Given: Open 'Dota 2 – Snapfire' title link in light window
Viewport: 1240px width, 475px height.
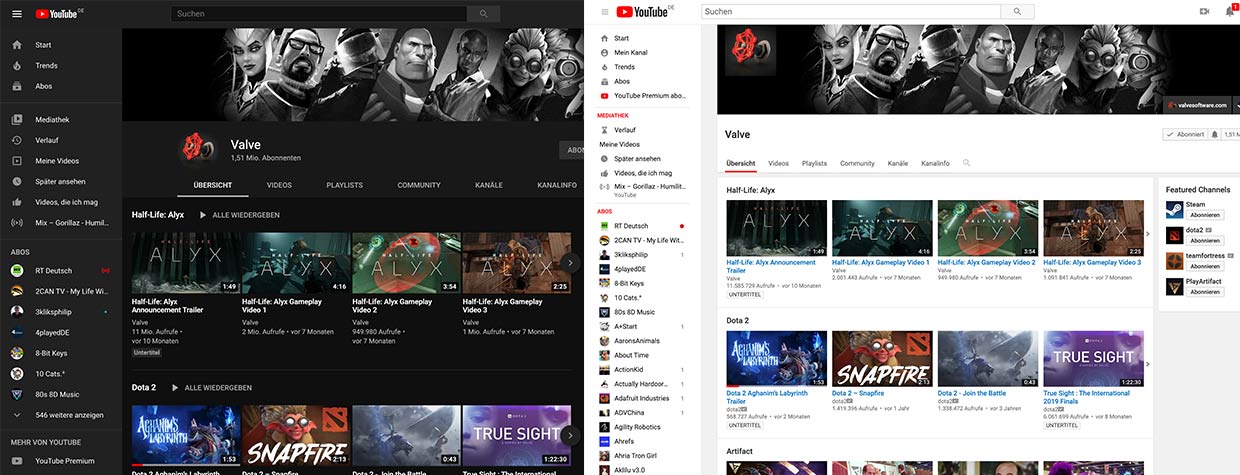Looking at the screenshot, I should pos(859,393).
